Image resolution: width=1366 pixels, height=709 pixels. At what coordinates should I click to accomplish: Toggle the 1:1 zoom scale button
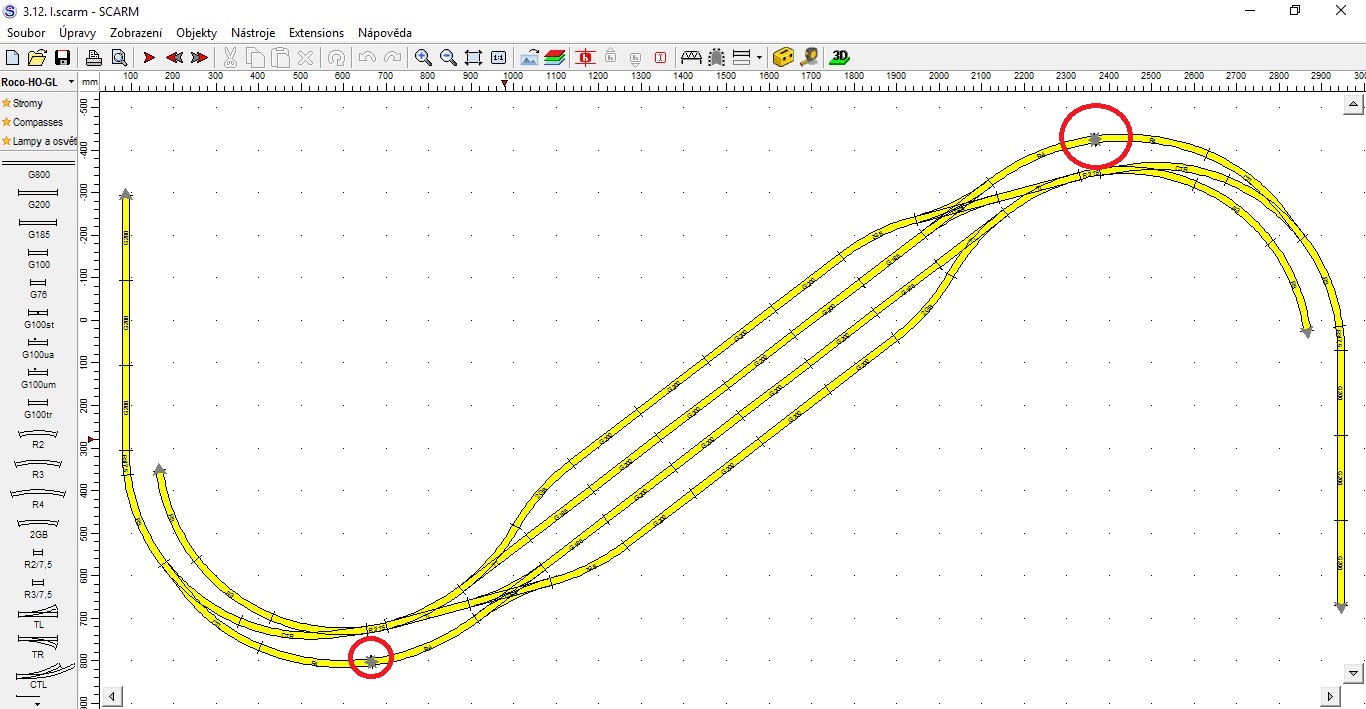click(x=498, y=58)
